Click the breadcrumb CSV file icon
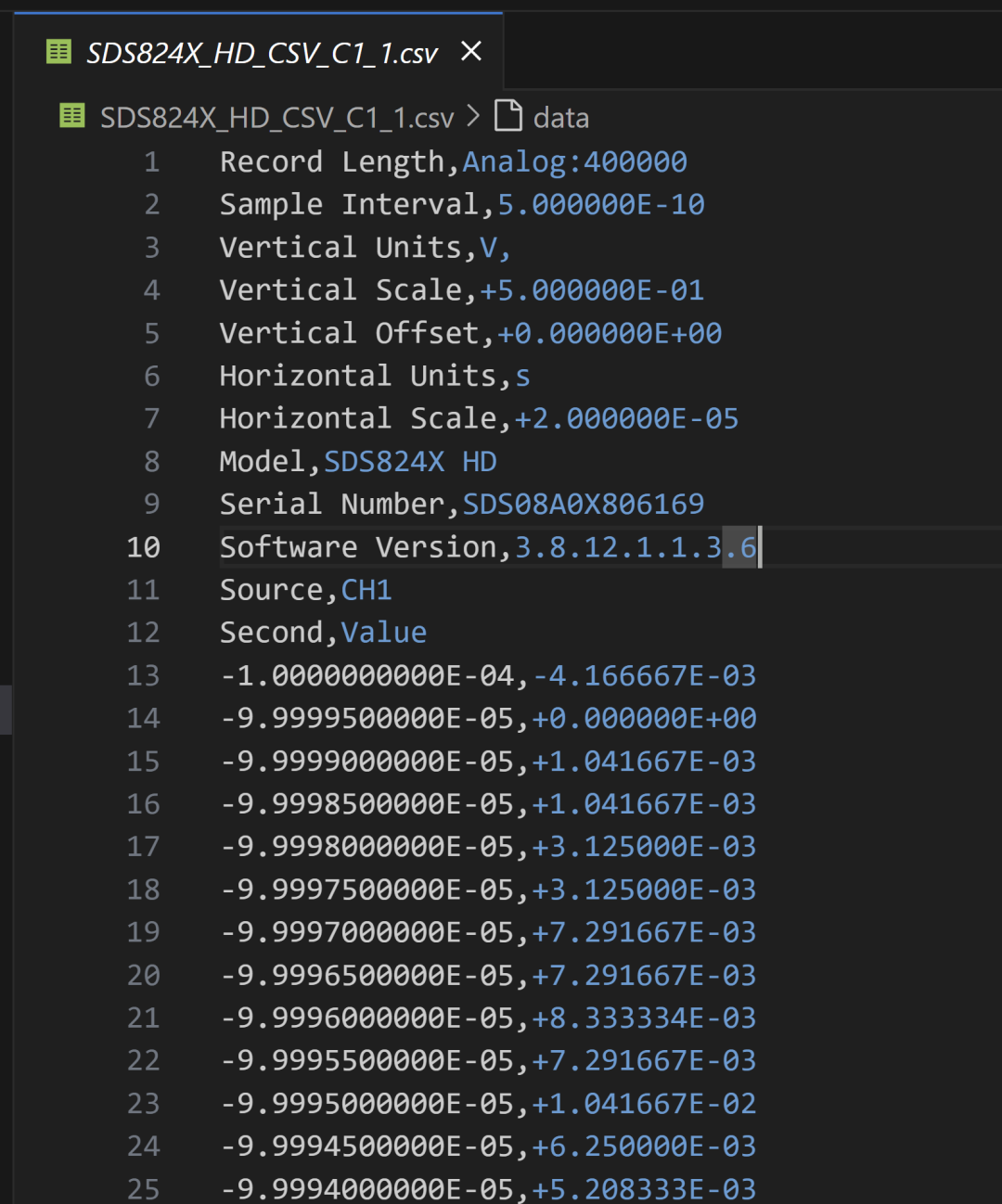The height and width of the screenshot is (1204, 1002). 71,117
